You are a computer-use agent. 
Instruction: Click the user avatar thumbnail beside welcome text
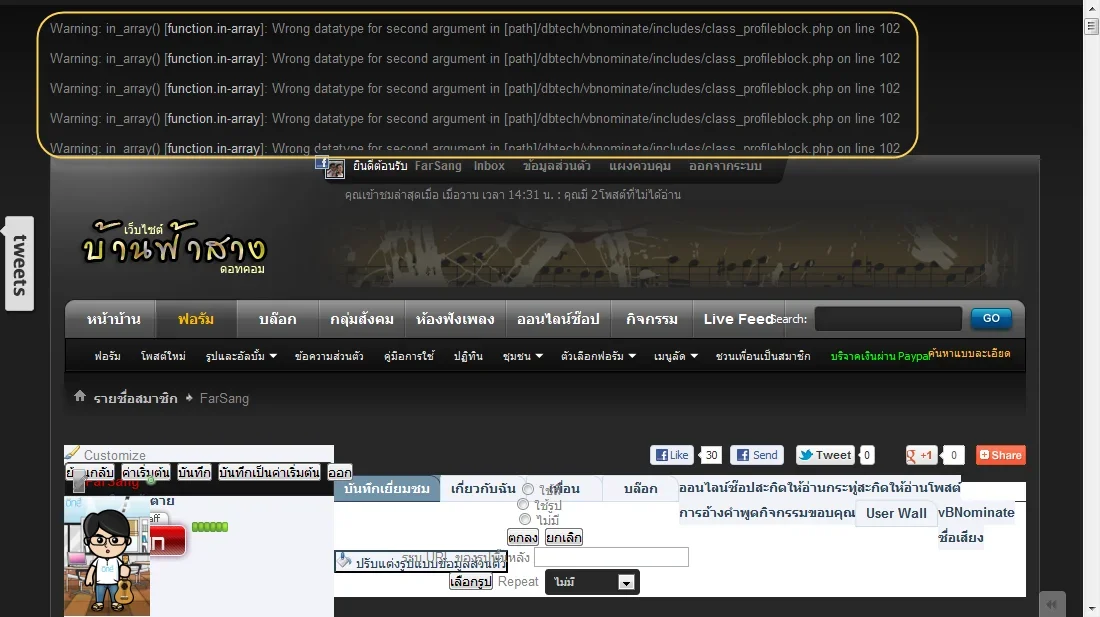tap(335, 169)
